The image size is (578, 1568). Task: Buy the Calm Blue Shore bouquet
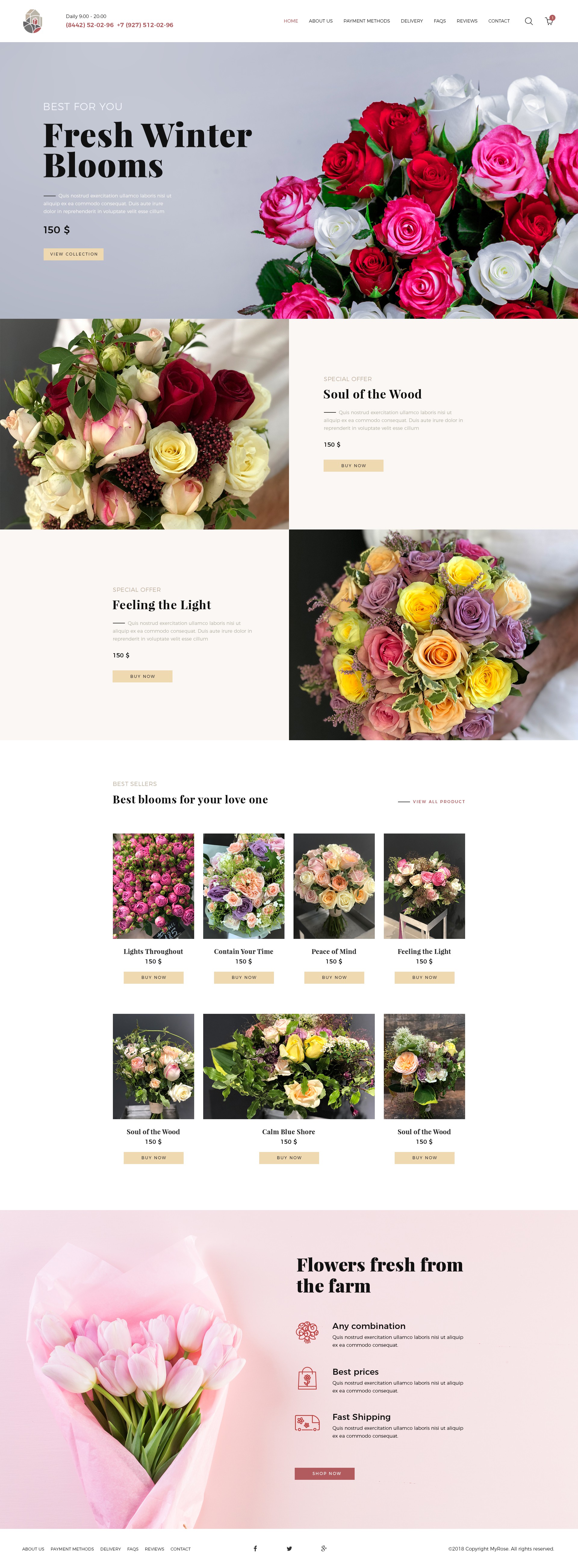(x=289, y=1158)
